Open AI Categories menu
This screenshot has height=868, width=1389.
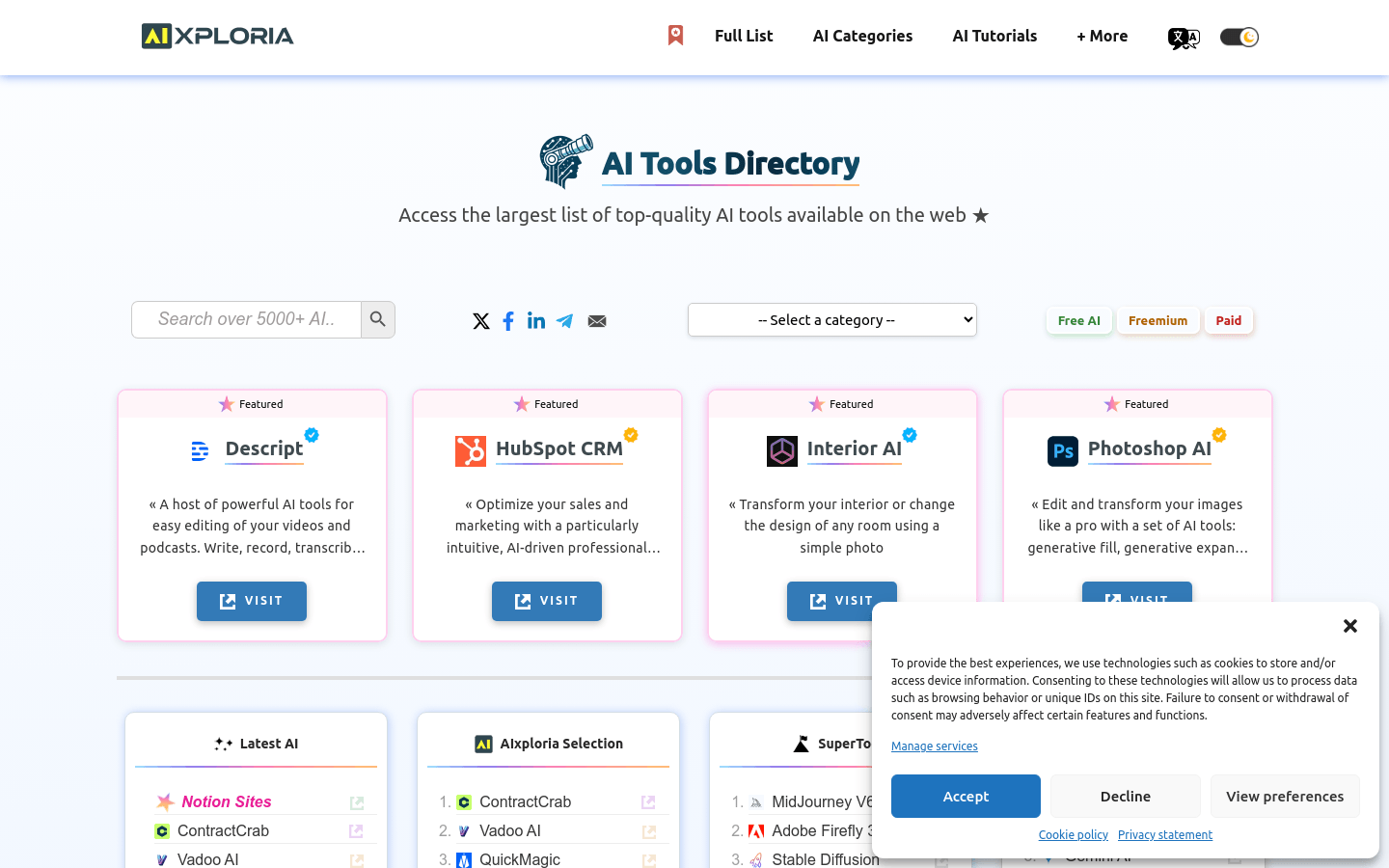point(862,36)
